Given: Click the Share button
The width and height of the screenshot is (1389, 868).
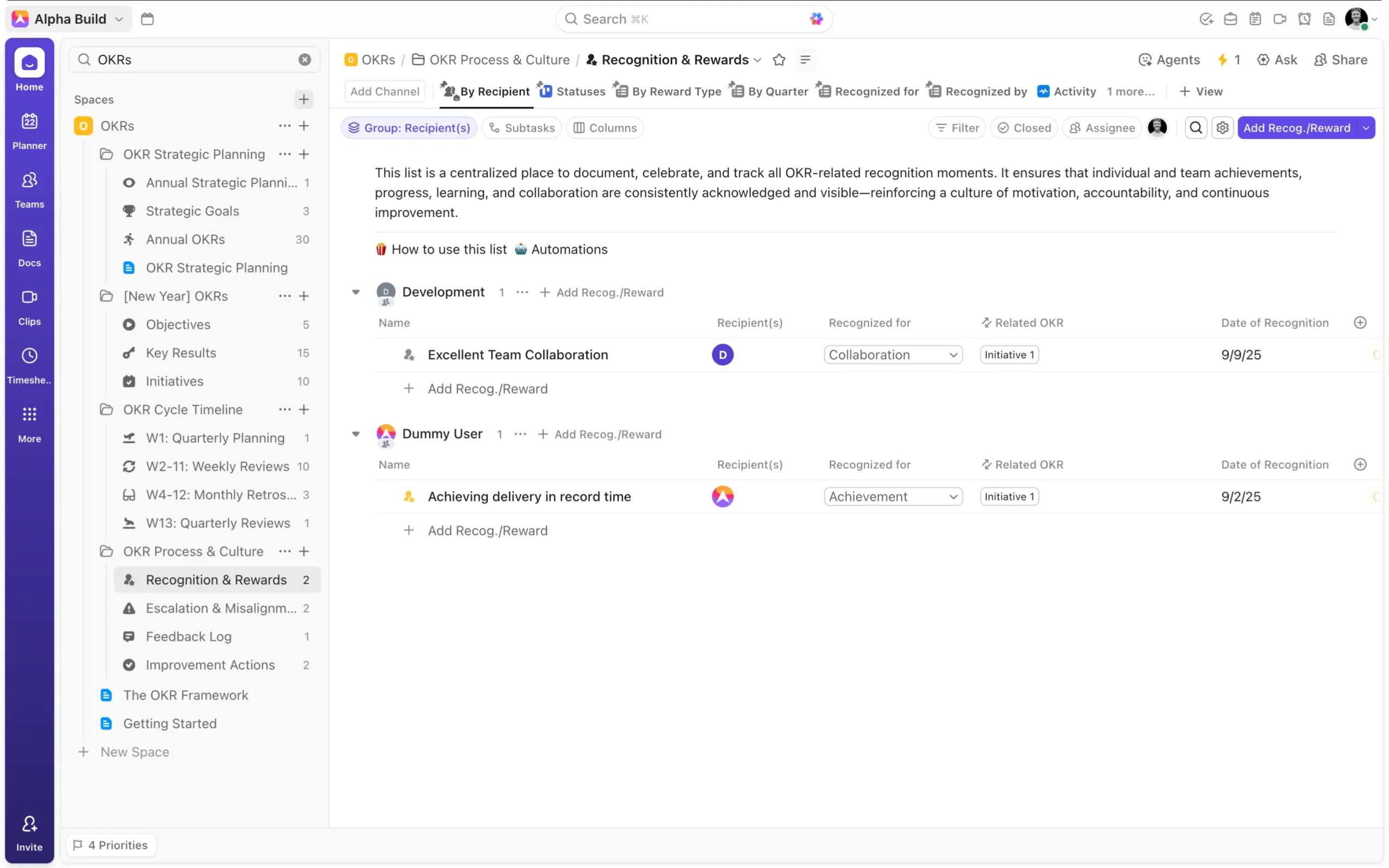Looking at the screenshot, I should [x=1341, y=60].
